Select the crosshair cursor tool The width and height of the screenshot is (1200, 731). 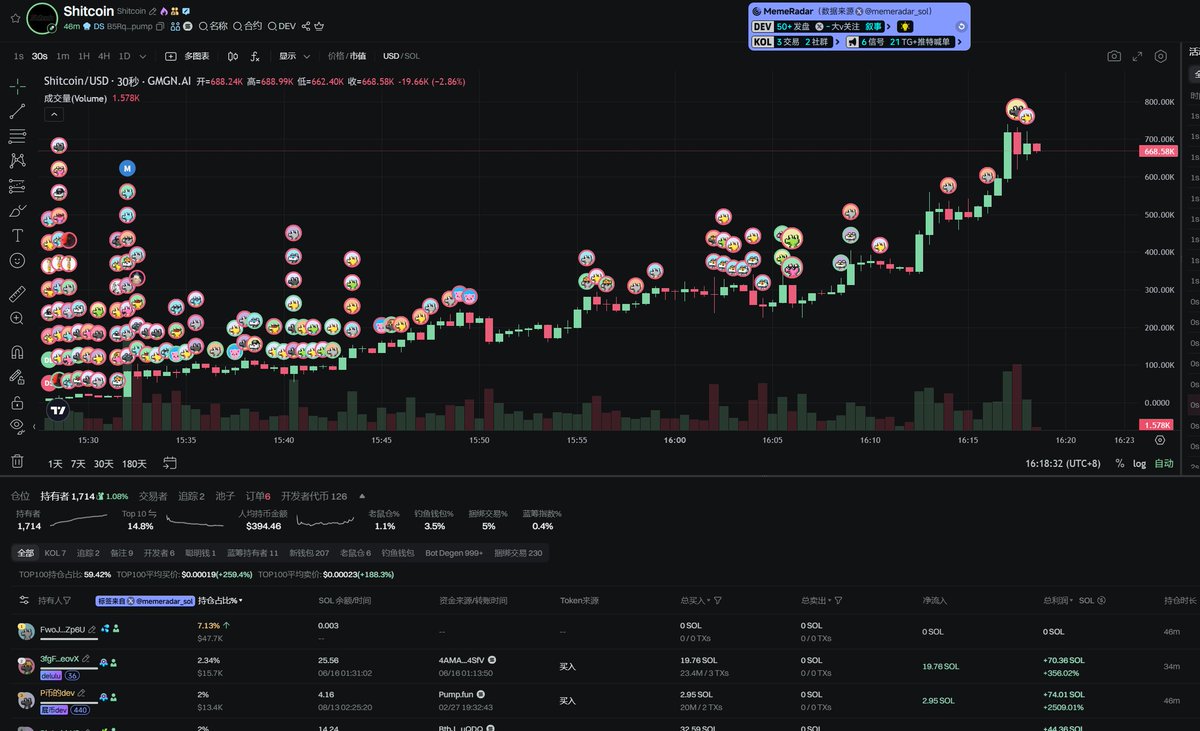tap(17, 86)
